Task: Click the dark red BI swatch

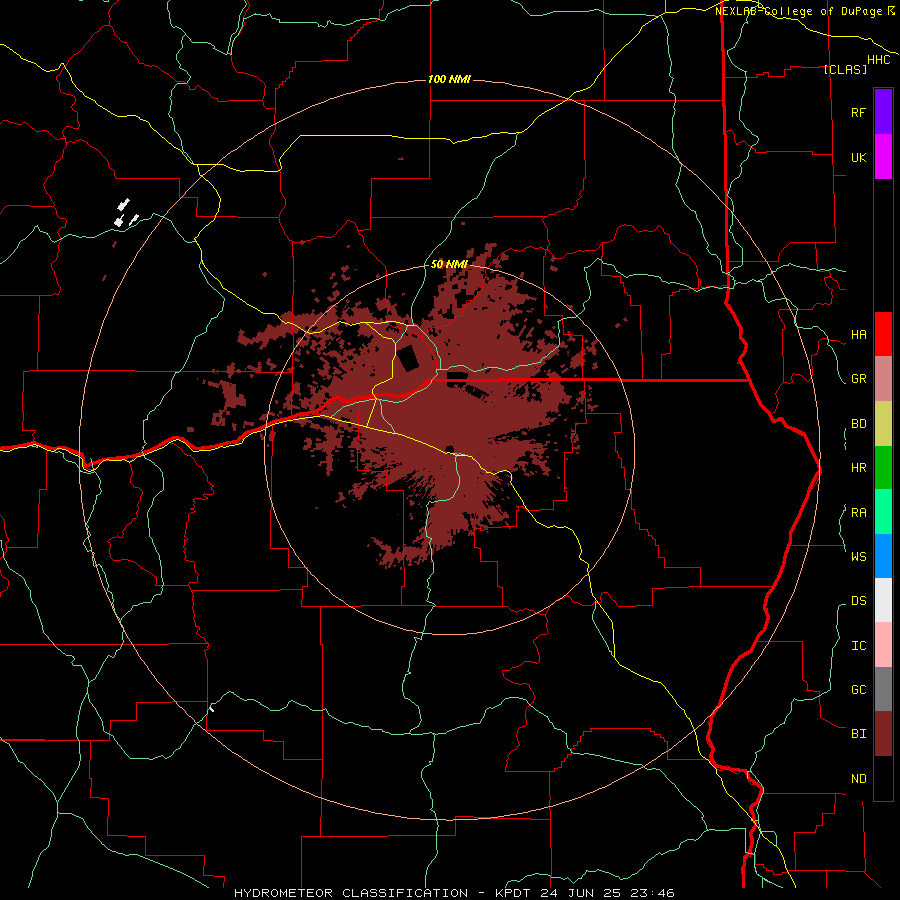Action: pyautogui.click(x=883, y=734)
